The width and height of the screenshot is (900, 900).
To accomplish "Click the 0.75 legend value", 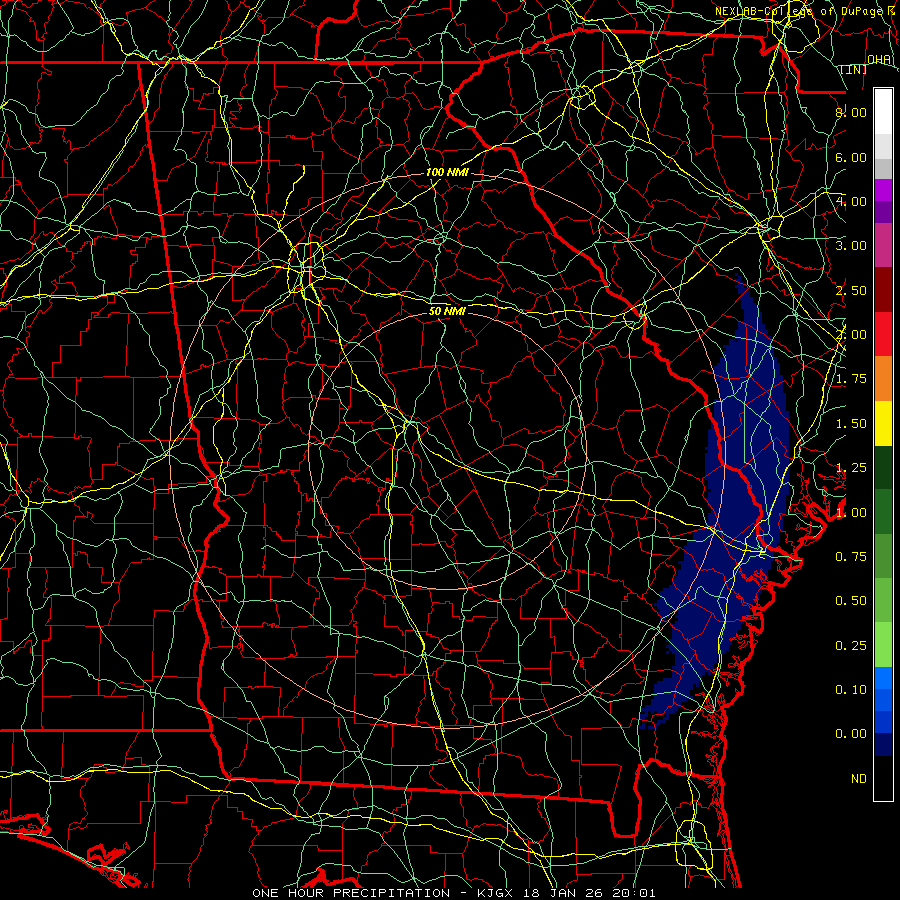I will [x=851, y=556].
